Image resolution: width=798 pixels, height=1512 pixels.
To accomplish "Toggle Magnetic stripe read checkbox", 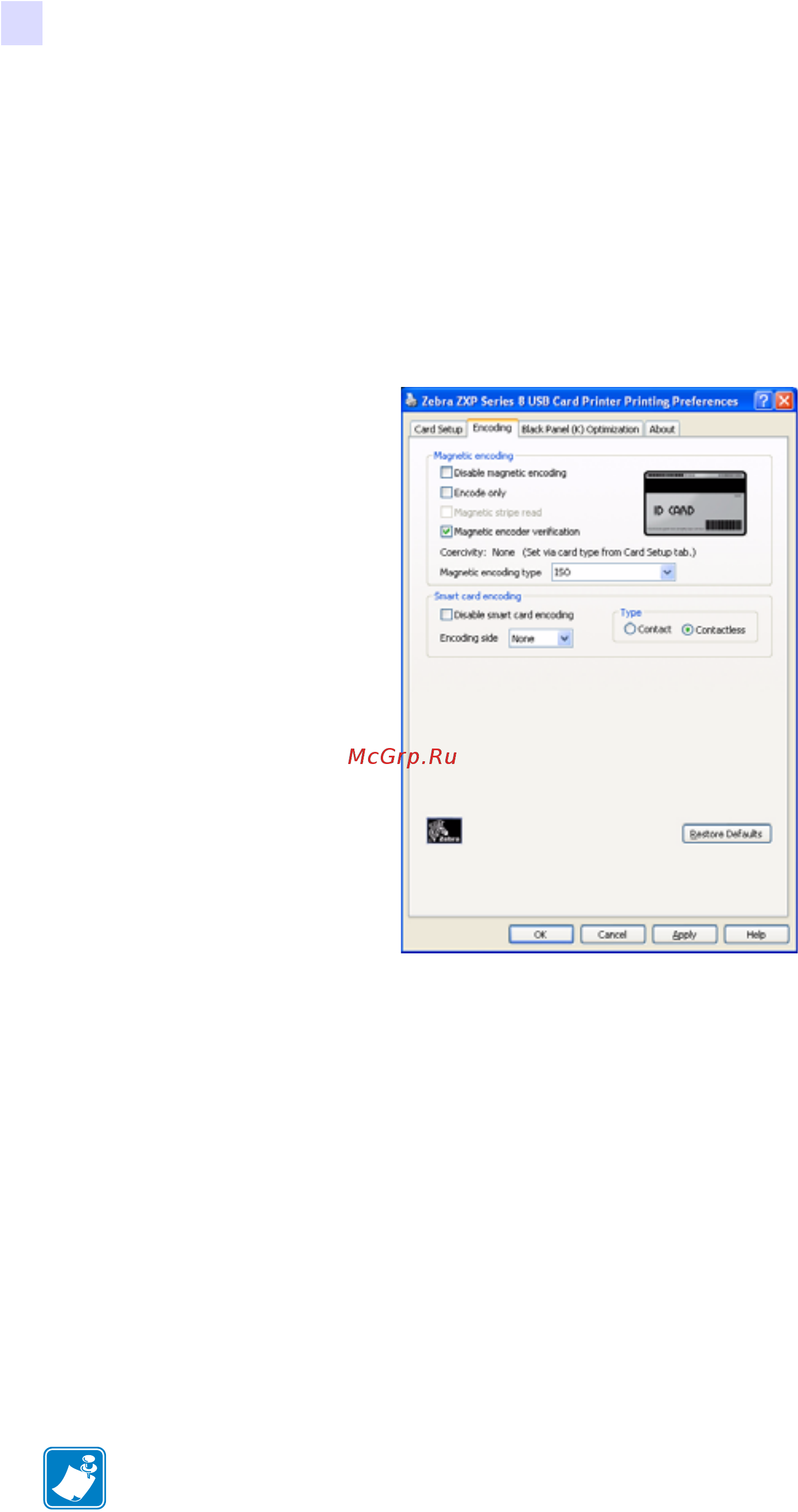I will [446, 512].
